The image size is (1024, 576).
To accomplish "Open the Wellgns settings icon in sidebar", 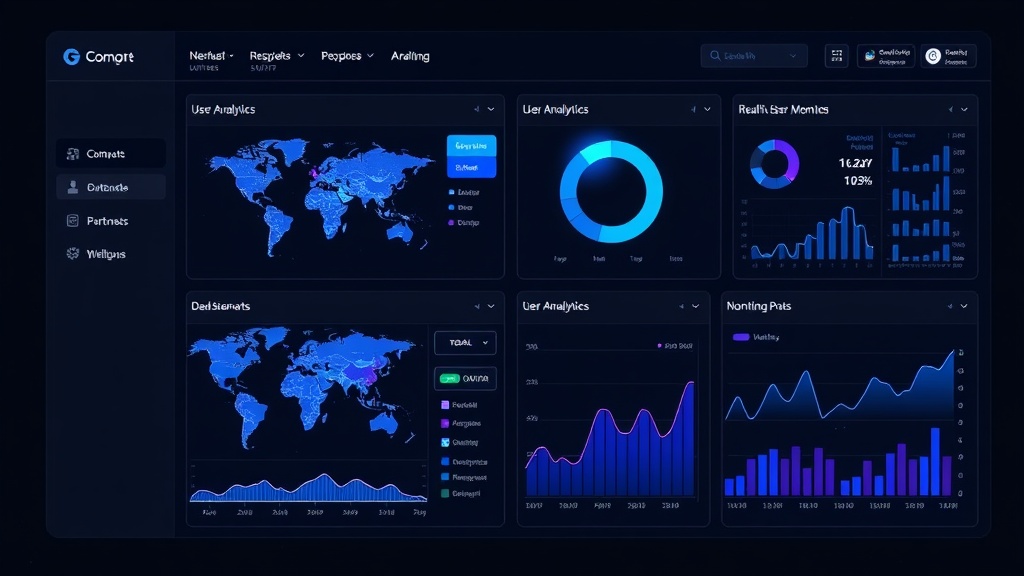I will 72,253.
